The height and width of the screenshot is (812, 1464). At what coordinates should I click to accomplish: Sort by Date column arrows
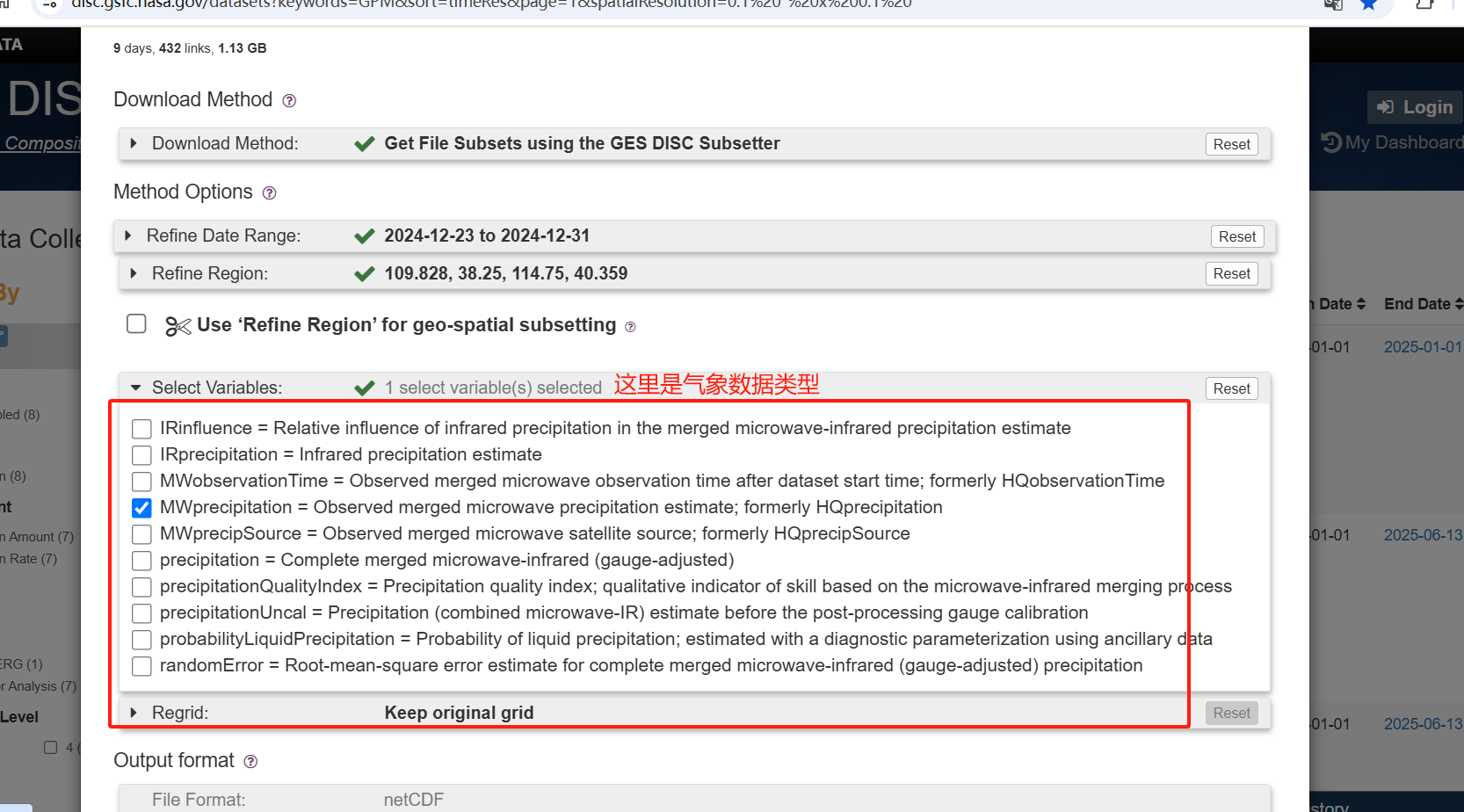tap(1361, 304)
